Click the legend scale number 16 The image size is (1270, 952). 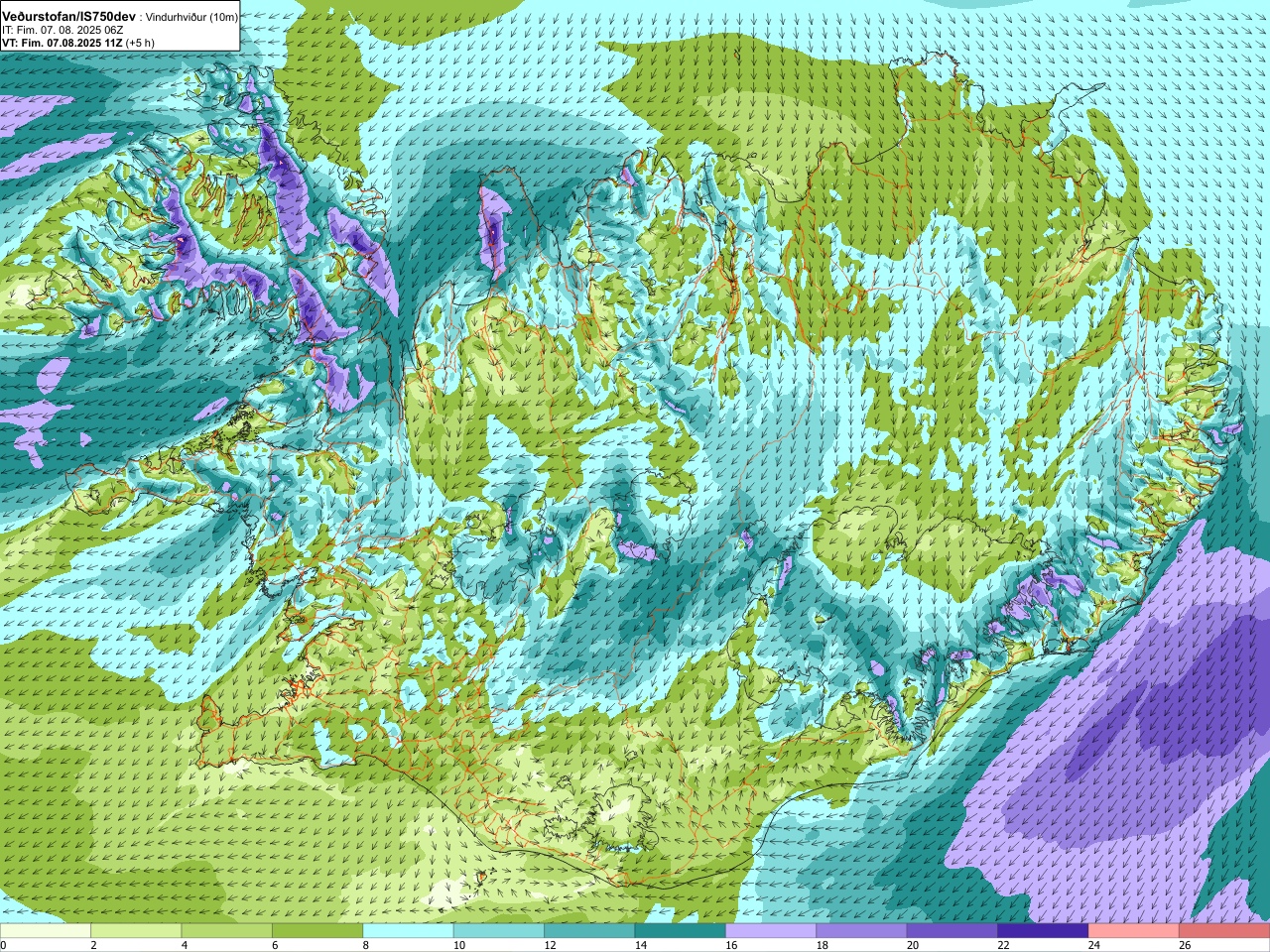(731, 945)
